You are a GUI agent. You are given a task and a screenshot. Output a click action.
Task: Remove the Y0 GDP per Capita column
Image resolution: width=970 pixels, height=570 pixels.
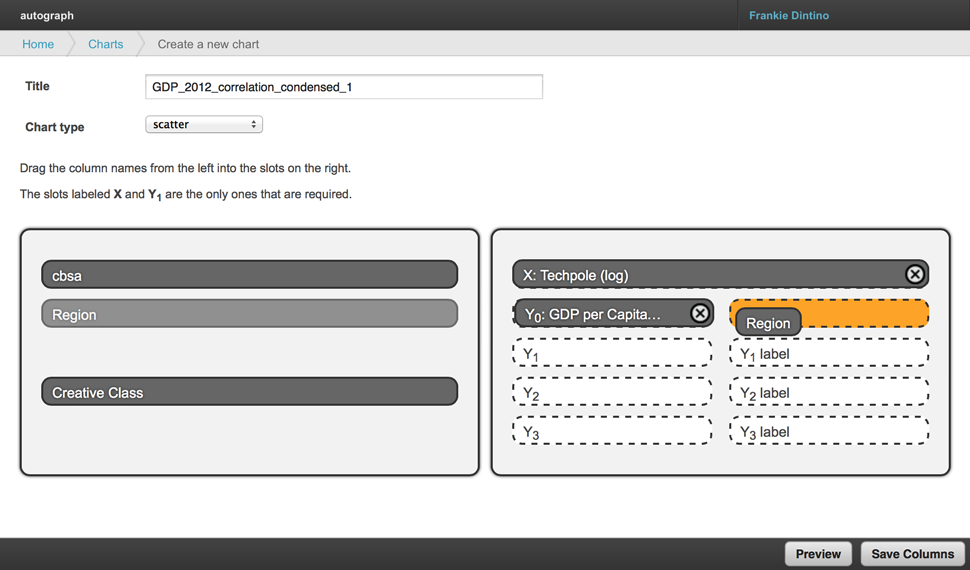click(x=700, y=314)
